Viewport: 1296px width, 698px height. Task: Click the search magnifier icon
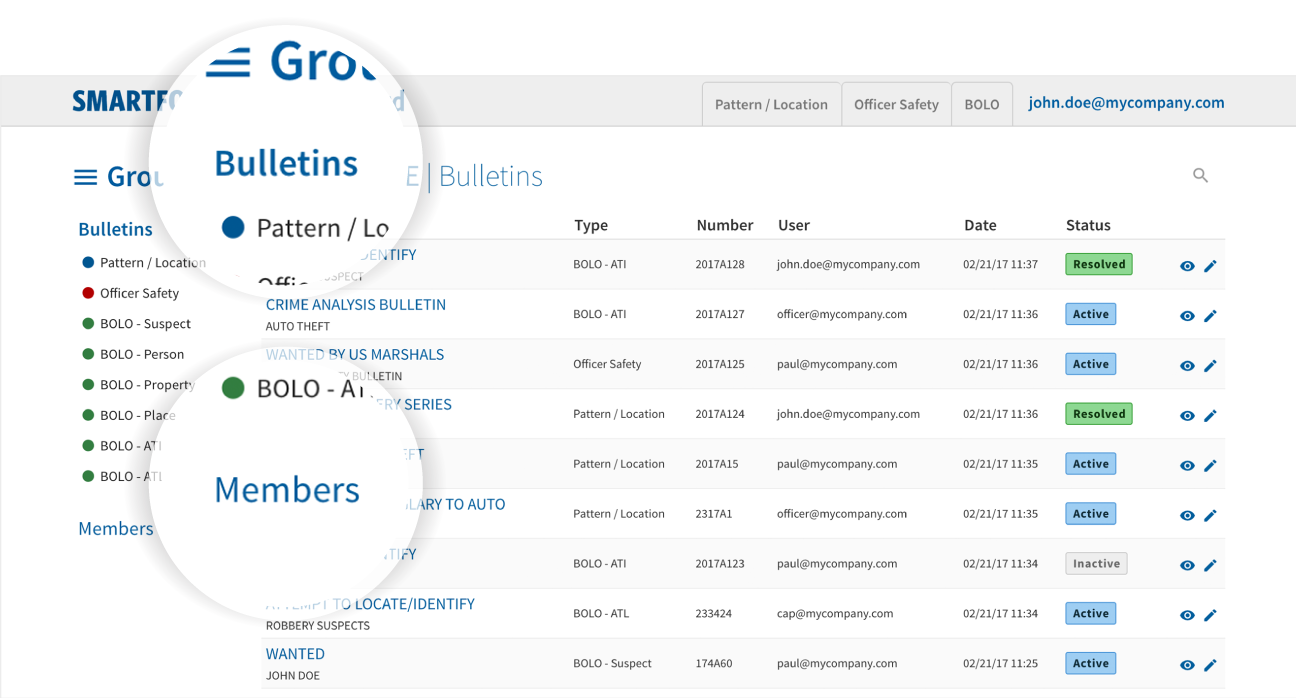[x=1200, y=176]
